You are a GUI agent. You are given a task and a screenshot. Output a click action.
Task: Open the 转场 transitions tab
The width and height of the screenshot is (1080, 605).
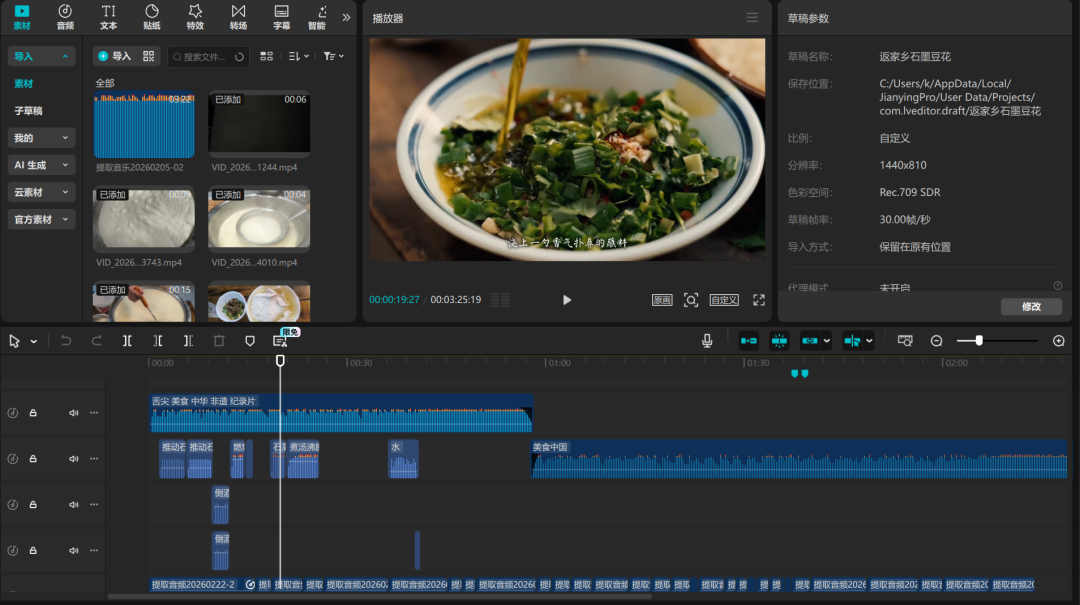(x=238, y=16)
